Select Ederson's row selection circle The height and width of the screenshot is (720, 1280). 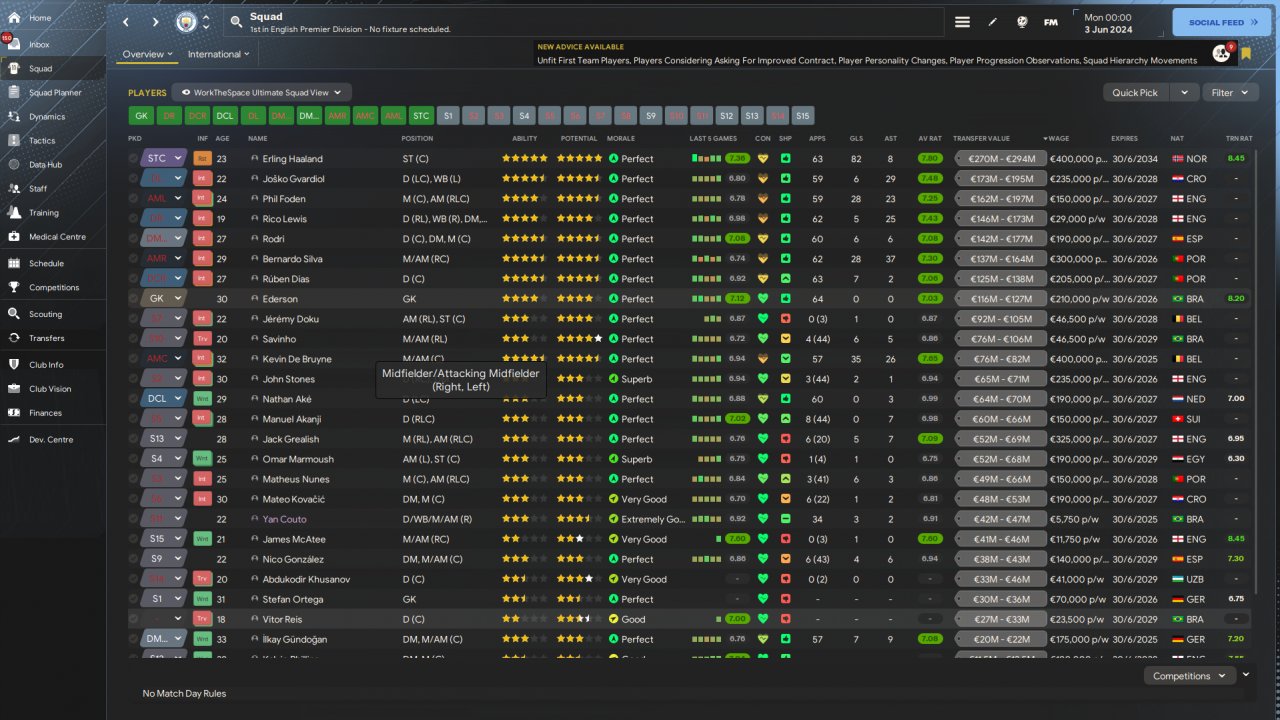pos(134,298)
